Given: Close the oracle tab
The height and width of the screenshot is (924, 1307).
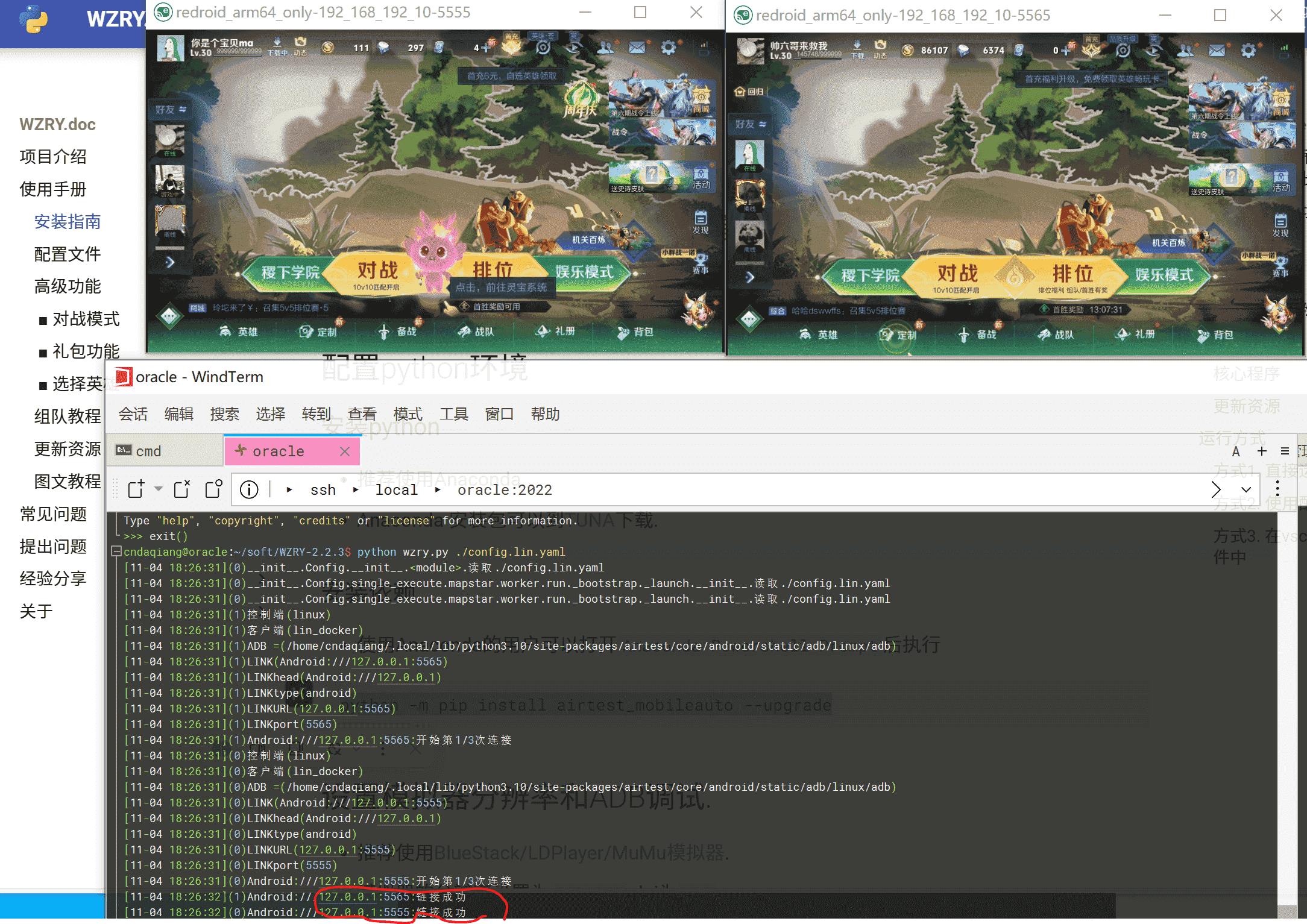Looking at the screenshot, I should pos(345,451).
